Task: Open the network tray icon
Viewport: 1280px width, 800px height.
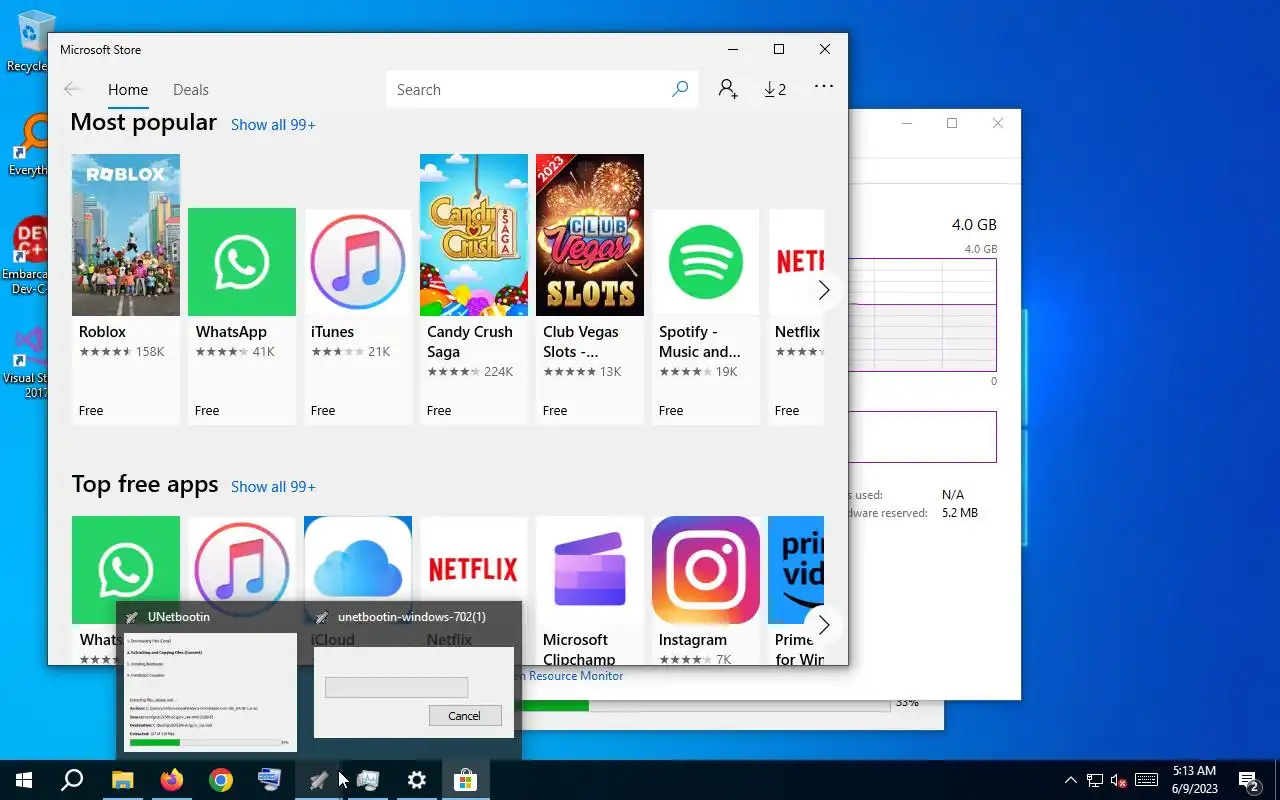Action: point(1095,780)
